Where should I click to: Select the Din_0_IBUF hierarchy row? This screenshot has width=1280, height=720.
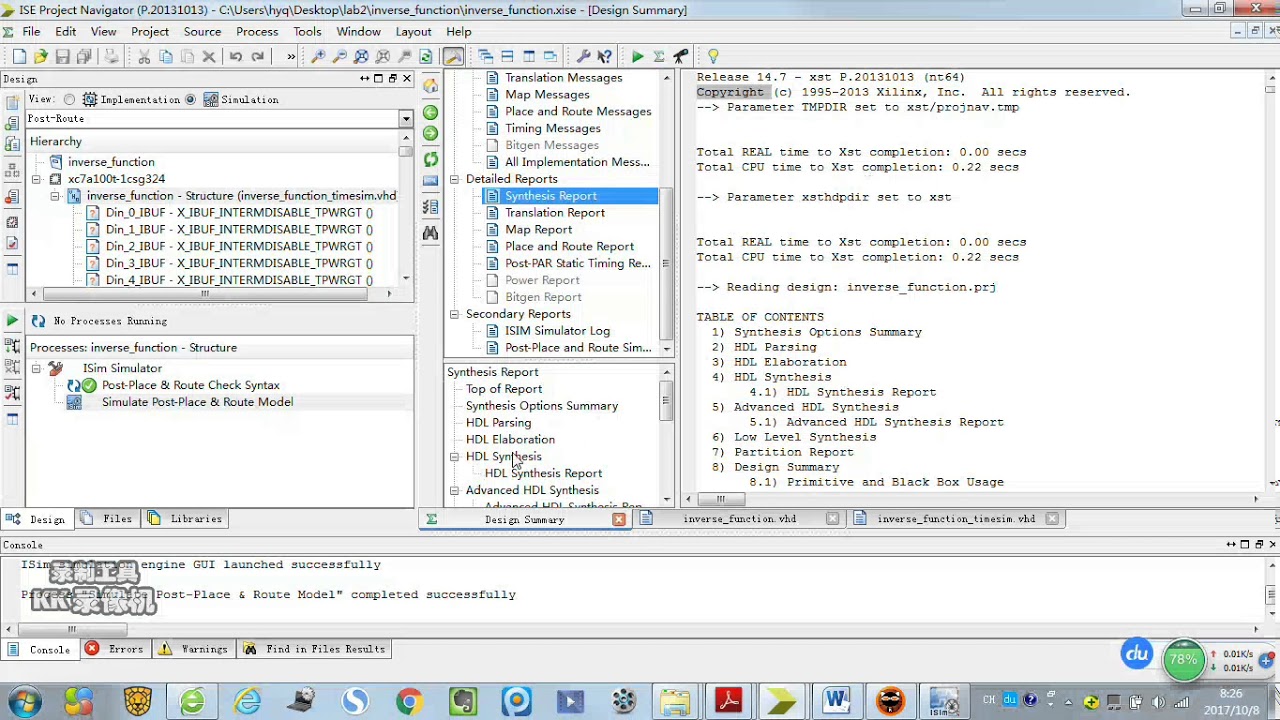click(239, 213)
